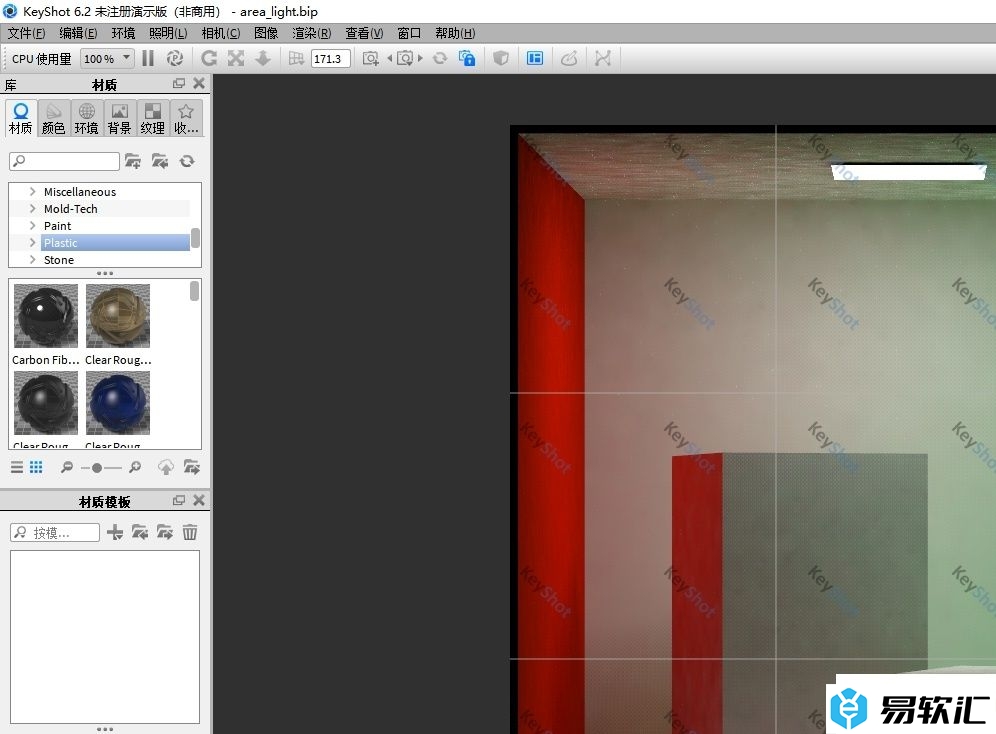Select the tan Clear Rough material thumbnail
The height and width of the screenshot is (734, 996).
(118, 316)
